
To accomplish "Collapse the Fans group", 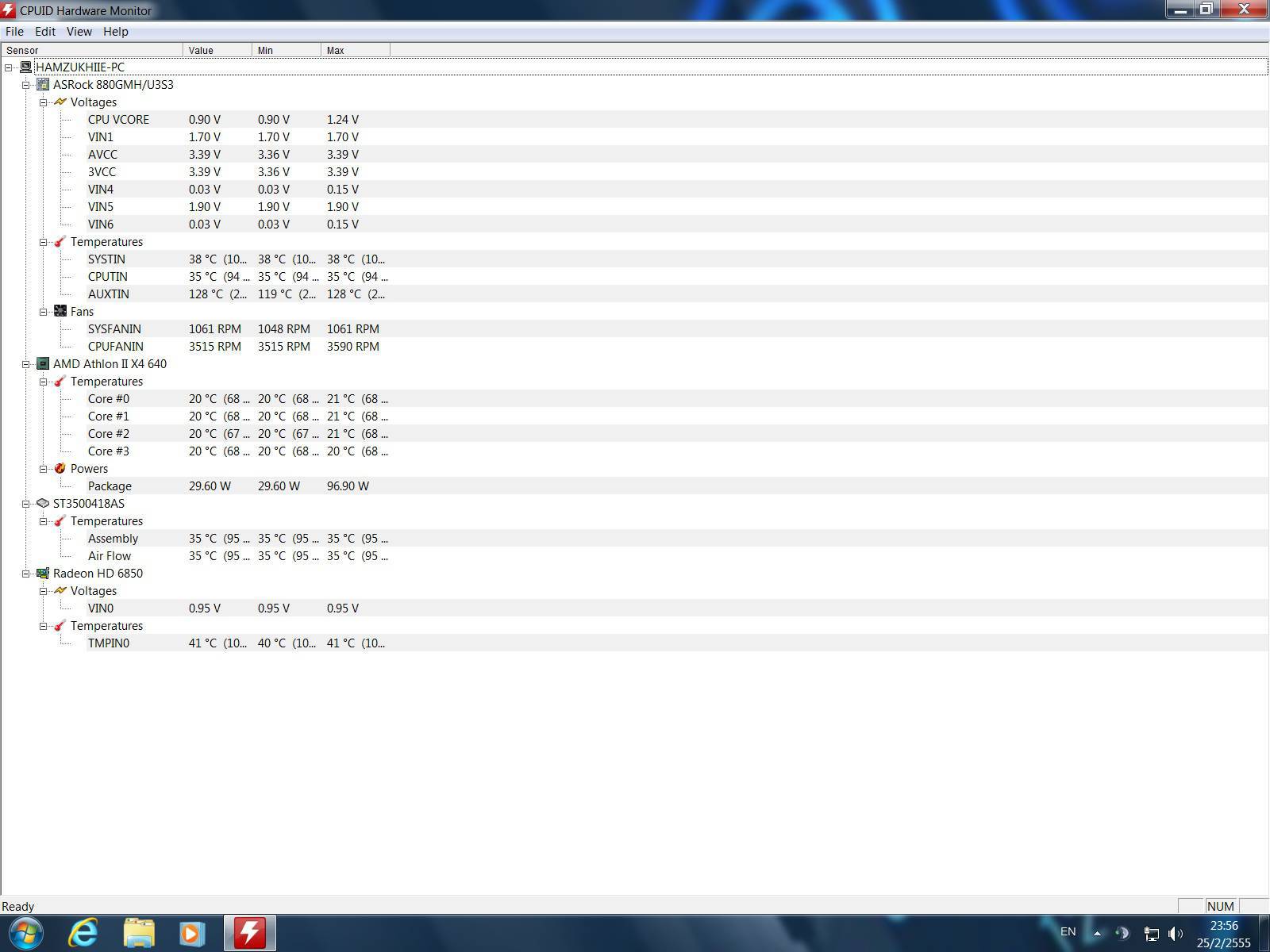I will pos(44,312).
